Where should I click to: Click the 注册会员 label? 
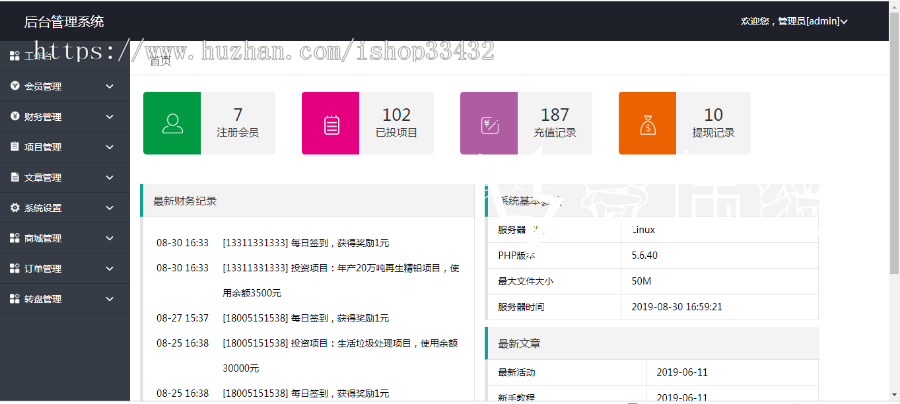coord(238,133)
